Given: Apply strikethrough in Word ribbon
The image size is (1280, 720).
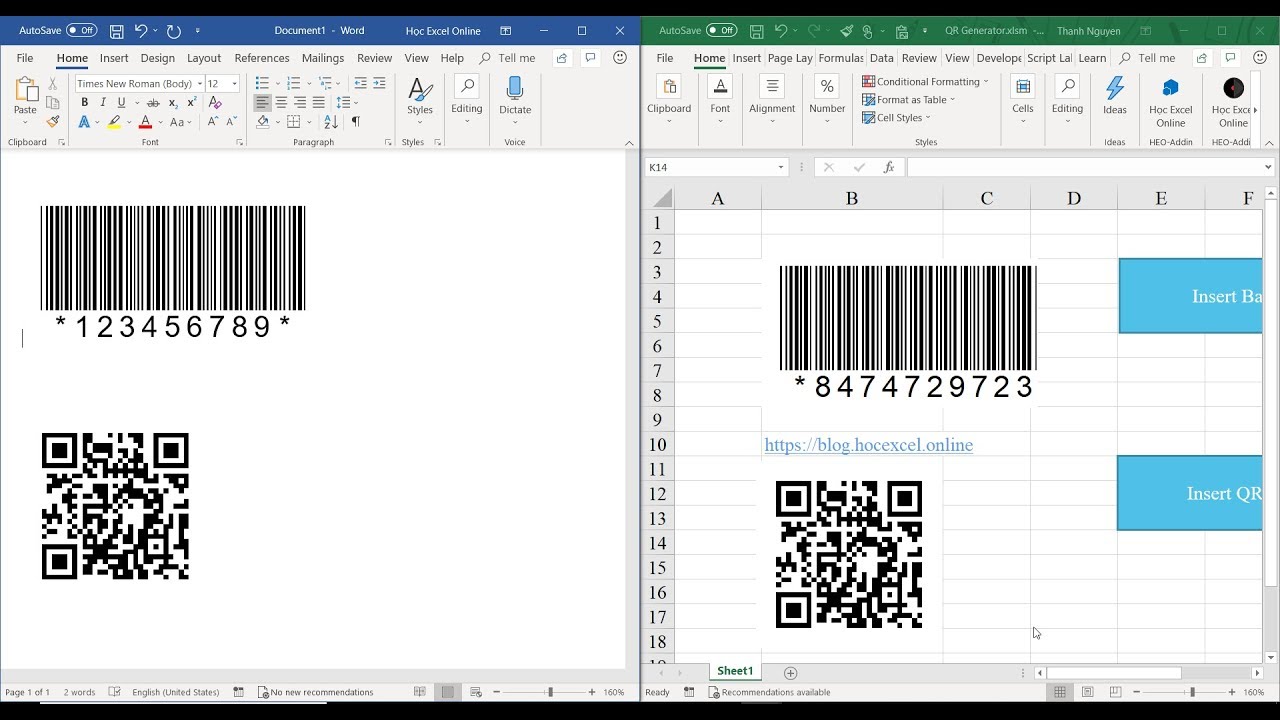Looking at the screenshot, I should [153, 102].
